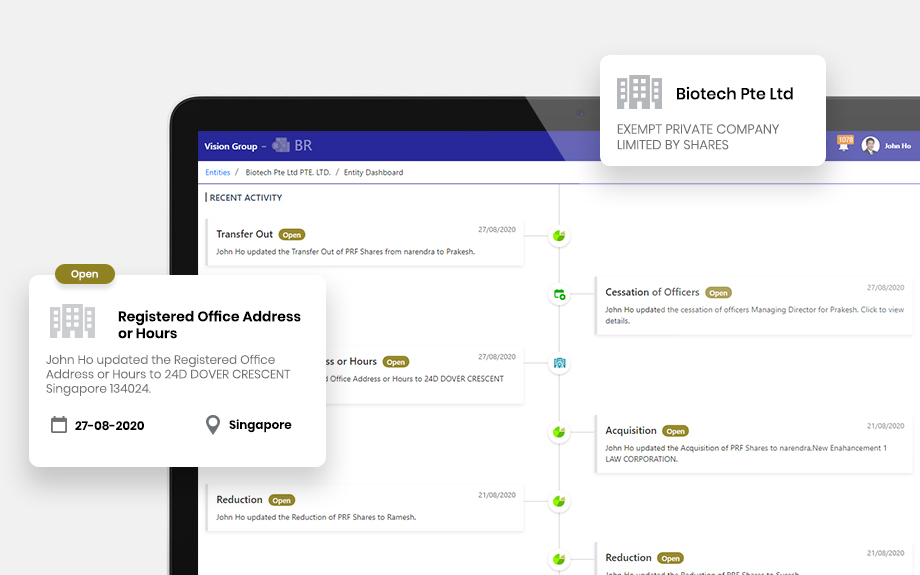Open the Acquisition activity card
The height and width of the screenshot is (575, 920).
pyautogui.click(x=754, y=444)
